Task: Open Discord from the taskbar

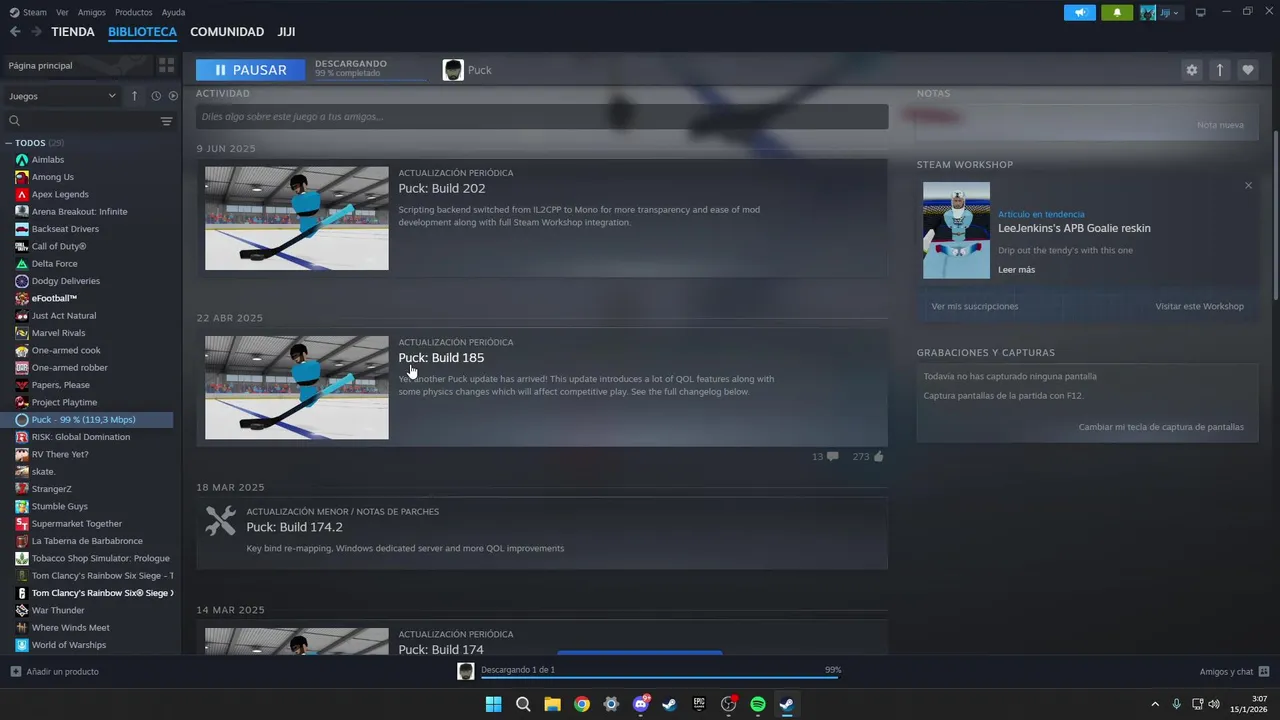Action: pos(640,704)
